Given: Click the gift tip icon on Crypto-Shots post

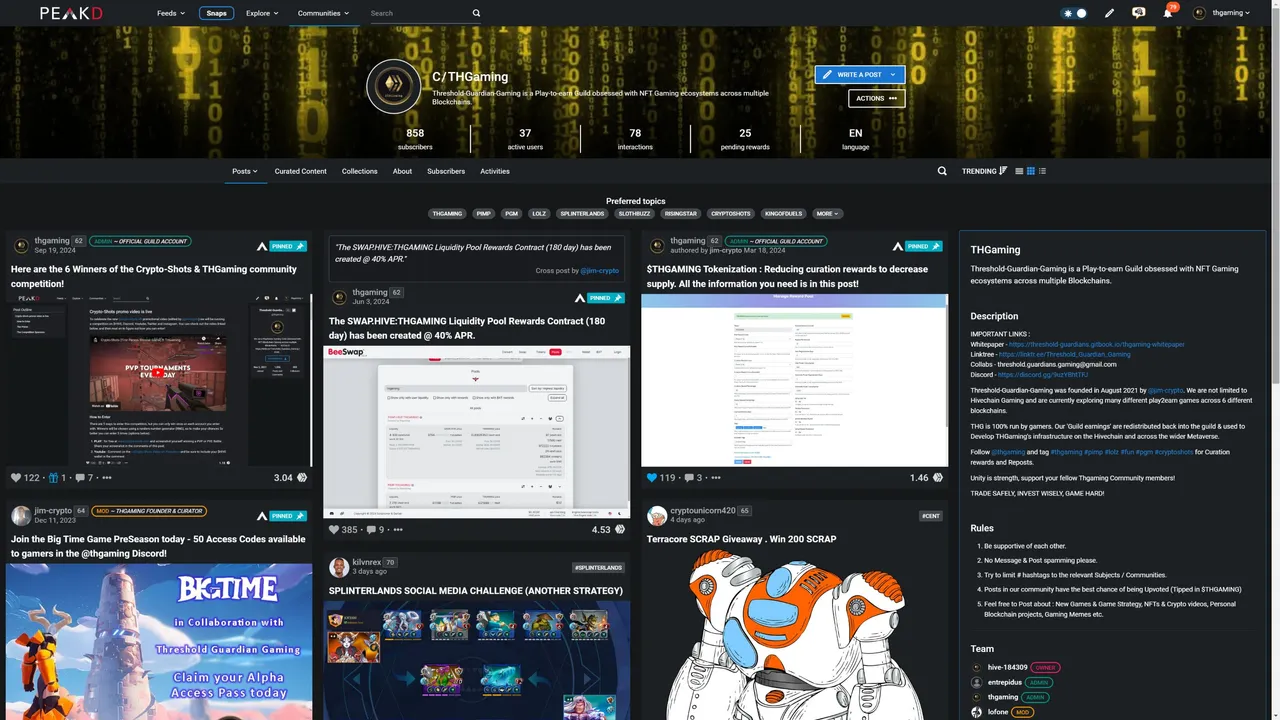Looking at the screenshot, I should coord(53,478).
